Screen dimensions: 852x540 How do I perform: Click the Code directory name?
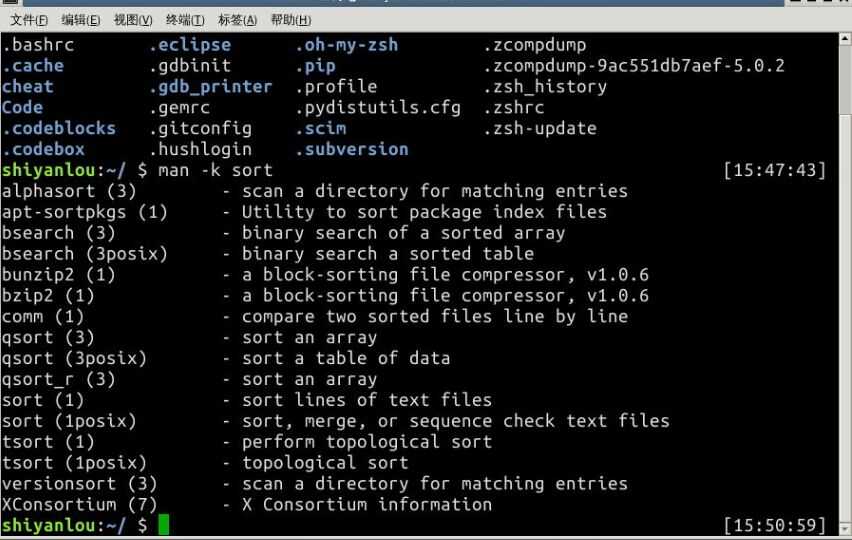pos(22,107)
